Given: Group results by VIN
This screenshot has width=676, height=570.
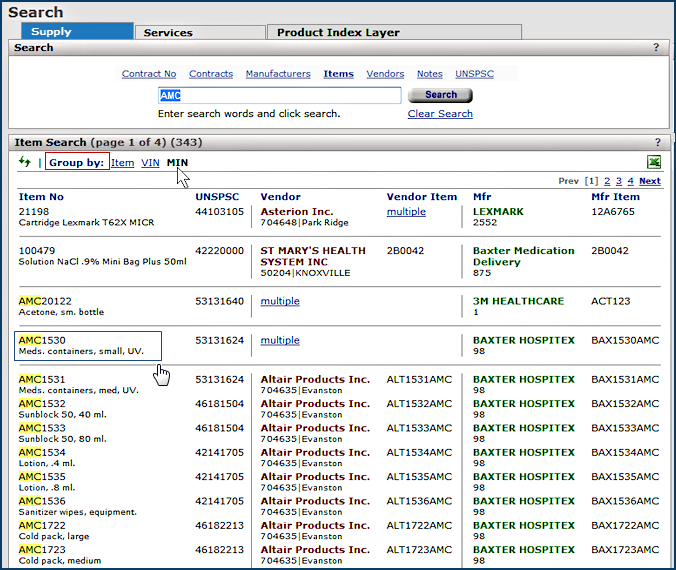Looking at the screenshot, I should pos(150,163).
